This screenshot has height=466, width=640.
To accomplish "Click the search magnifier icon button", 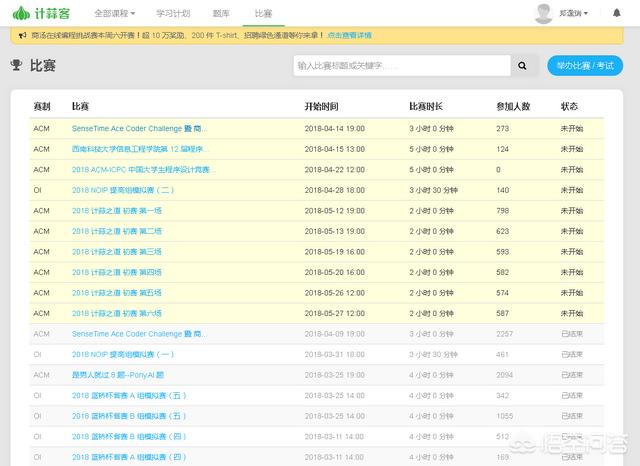I will coord(523,66).
